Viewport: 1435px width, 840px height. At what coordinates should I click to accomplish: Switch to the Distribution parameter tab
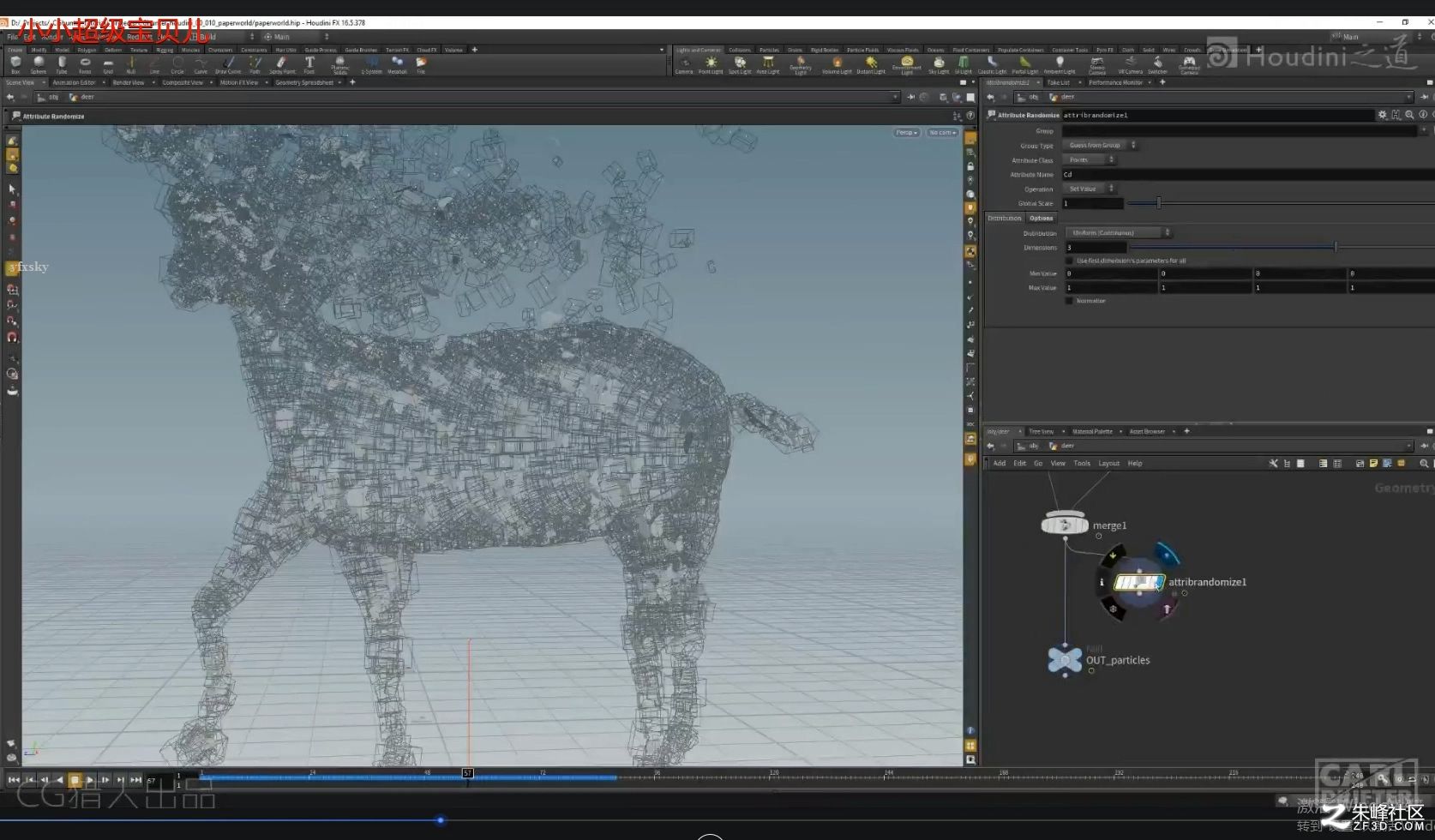(x=1004, y=219)
